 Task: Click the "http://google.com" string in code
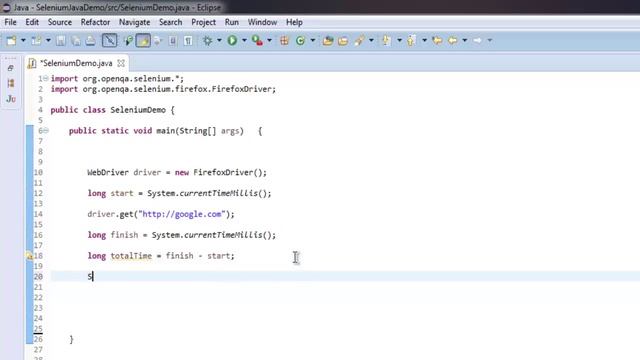182,214
